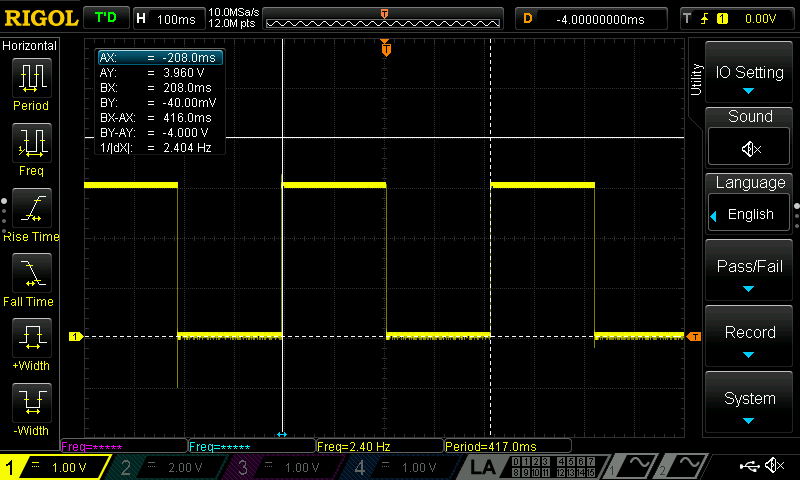Screen dimensions: 800x480
Task: Click the D -4.00000000ms delay field
Action: [x=591, y=19]
